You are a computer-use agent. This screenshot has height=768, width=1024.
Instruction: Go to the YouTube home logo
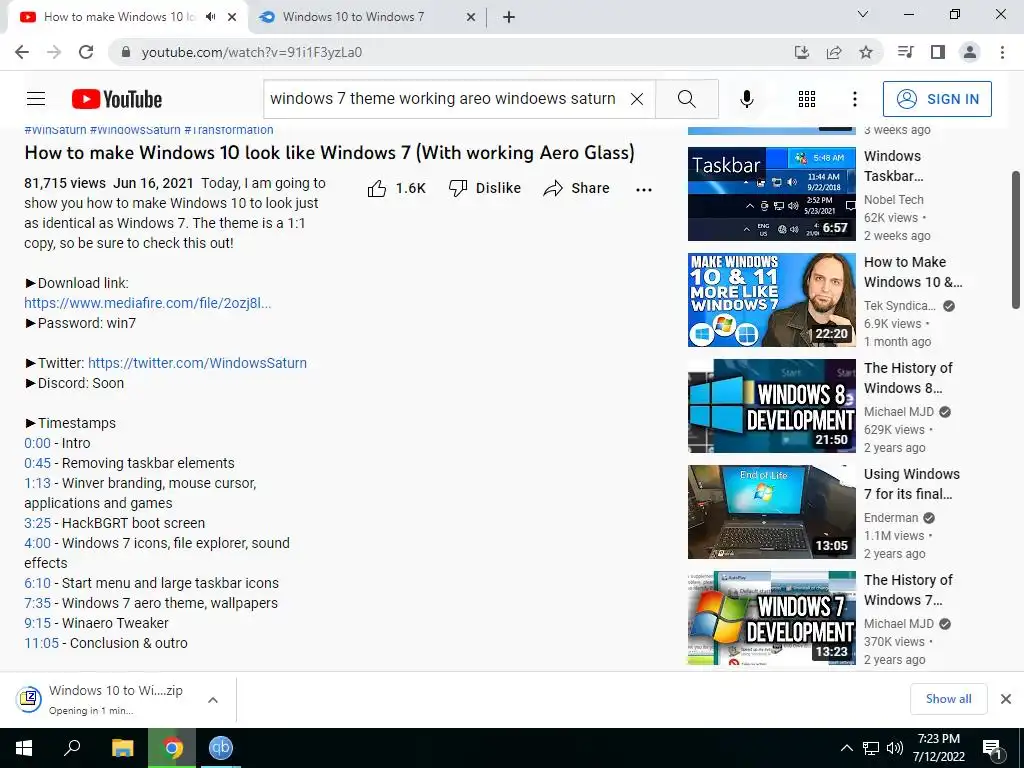[x=117, y=99]
